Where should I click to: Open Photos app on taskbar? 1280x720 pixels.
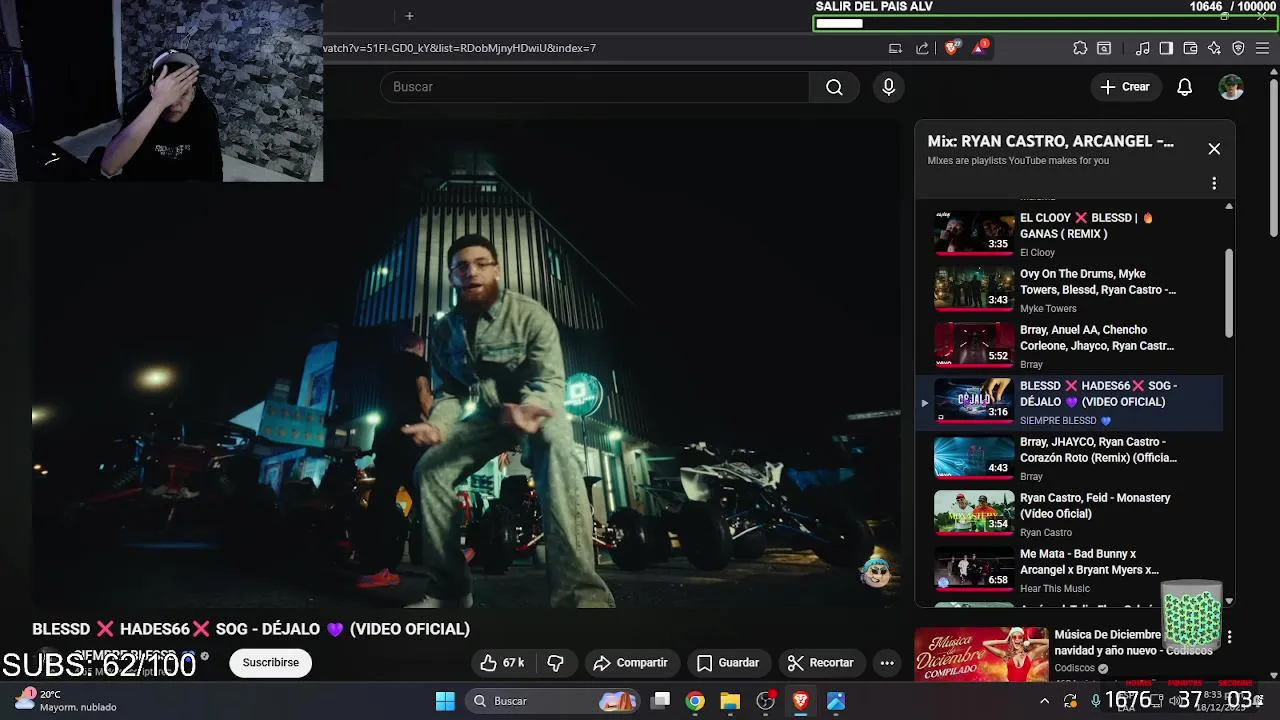tap(836, 701)
